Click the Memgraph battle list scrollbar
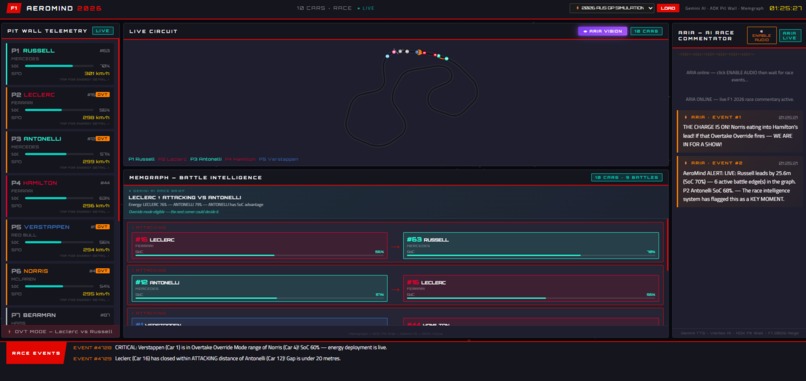This screenshot has width=806, height=381. click(667, 245)
